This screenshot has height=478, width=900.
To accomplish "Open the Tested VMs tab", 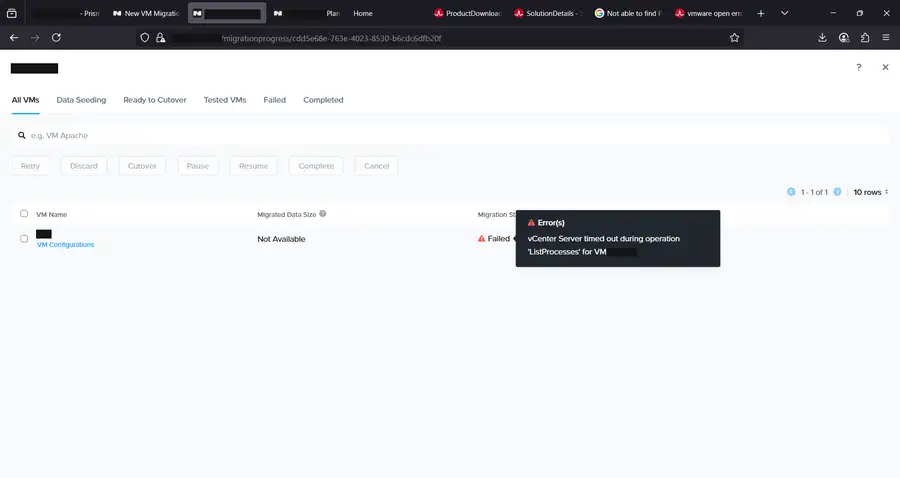I will point(225,100).
